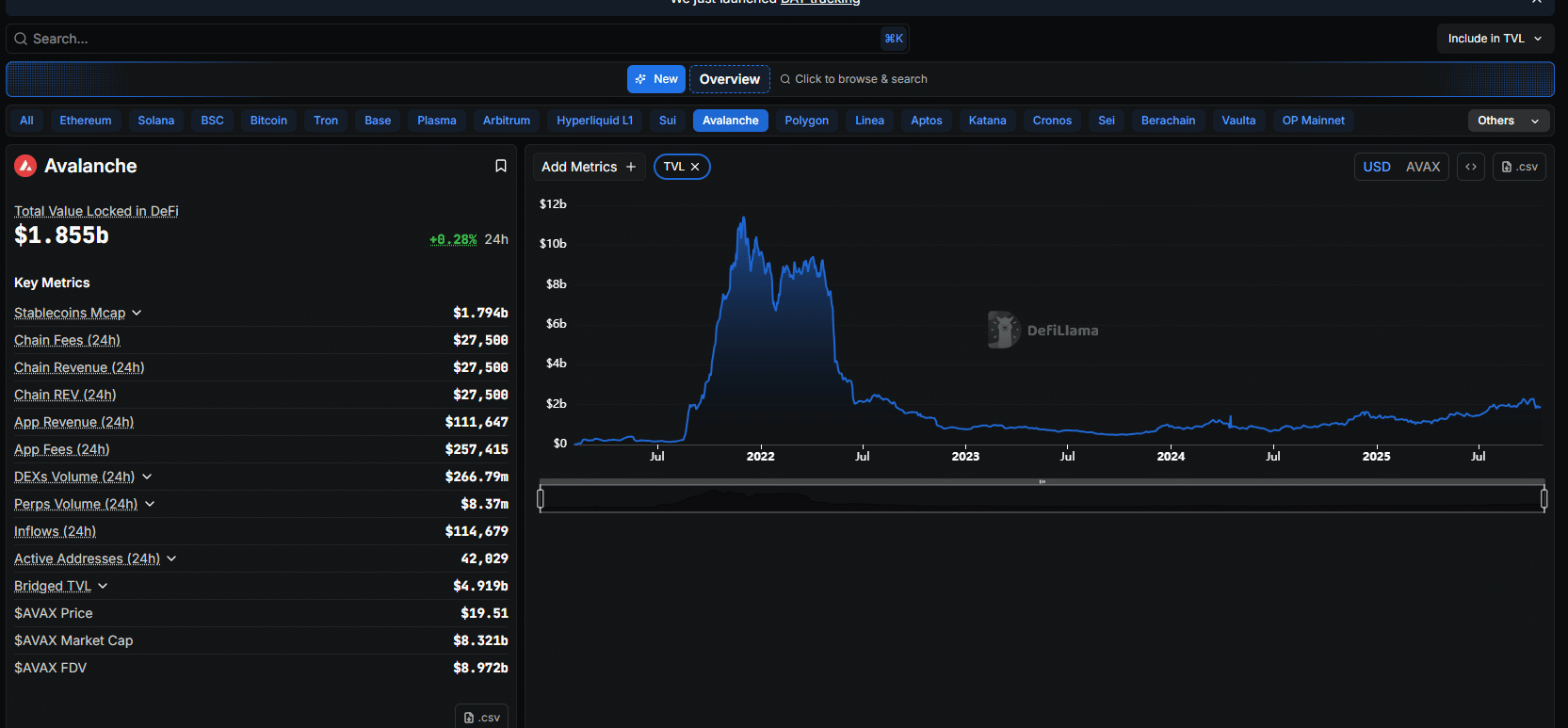
Task: Select the Tron chain tab
Action: (326, 121)
